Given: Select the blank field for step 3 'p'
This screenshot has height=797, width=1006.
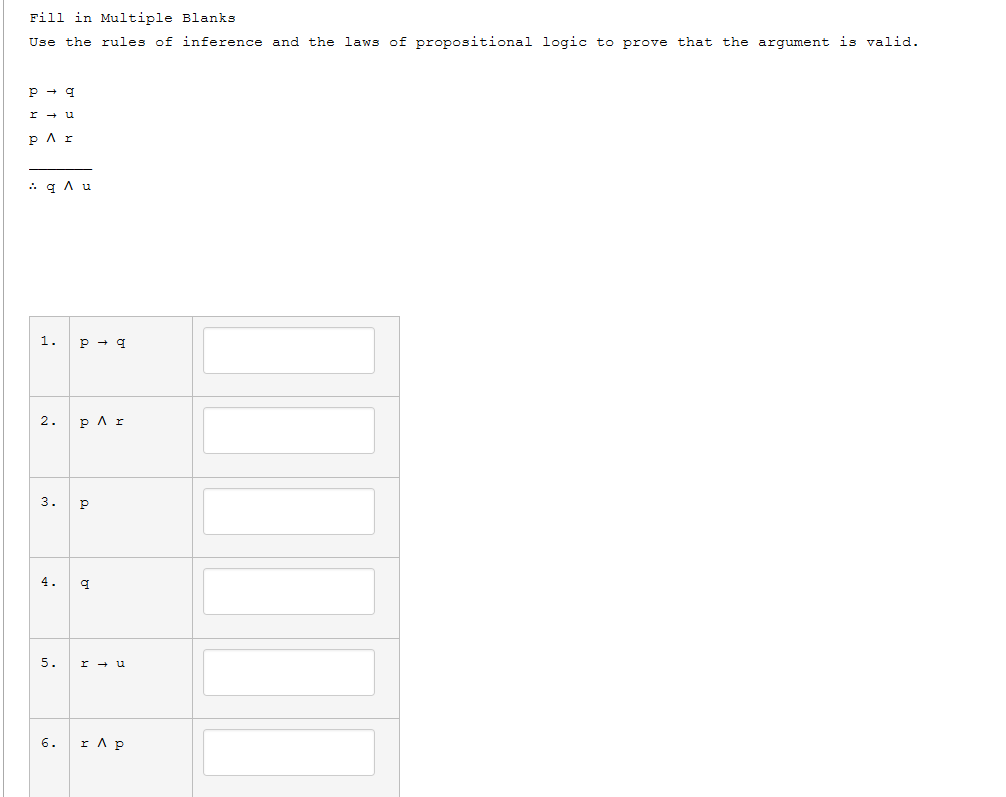Looking at the screenshot, I should [x=288, y=511].
